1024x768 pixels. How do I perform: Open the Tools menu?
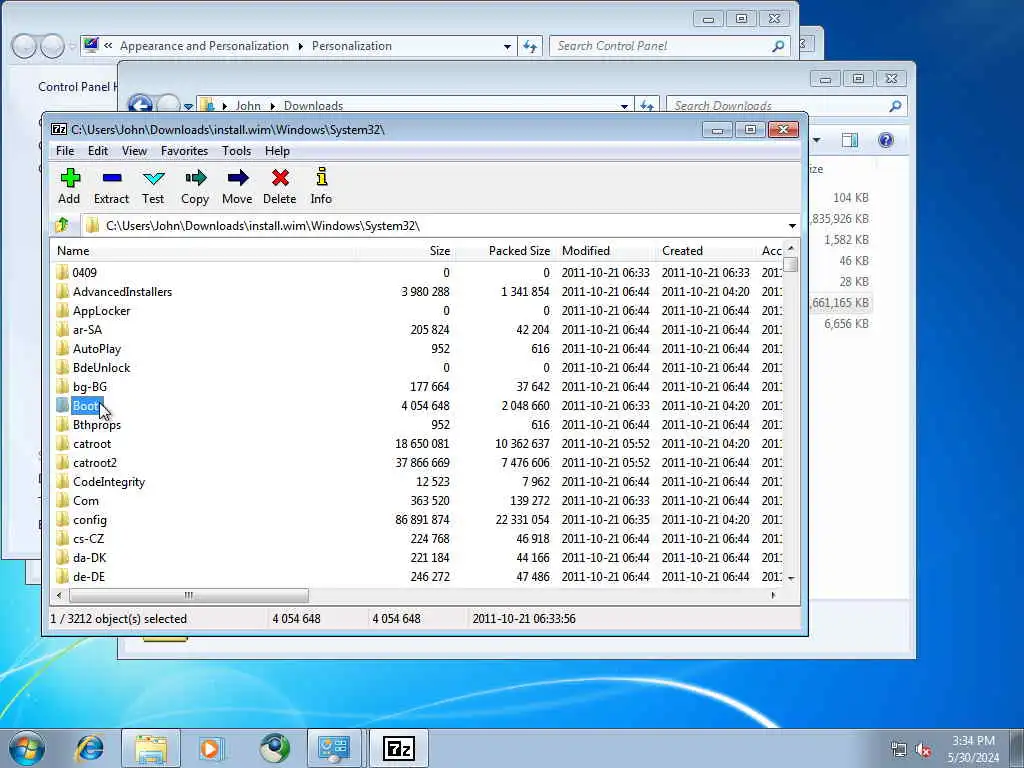coord(236,151)
